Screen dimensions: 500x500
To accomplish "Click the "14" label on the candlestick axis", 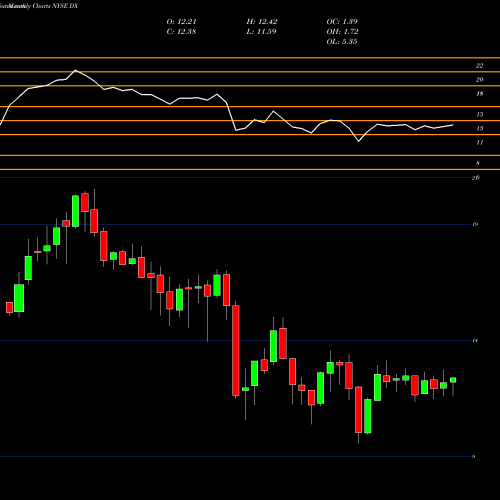I will click(x=475, y=340).
